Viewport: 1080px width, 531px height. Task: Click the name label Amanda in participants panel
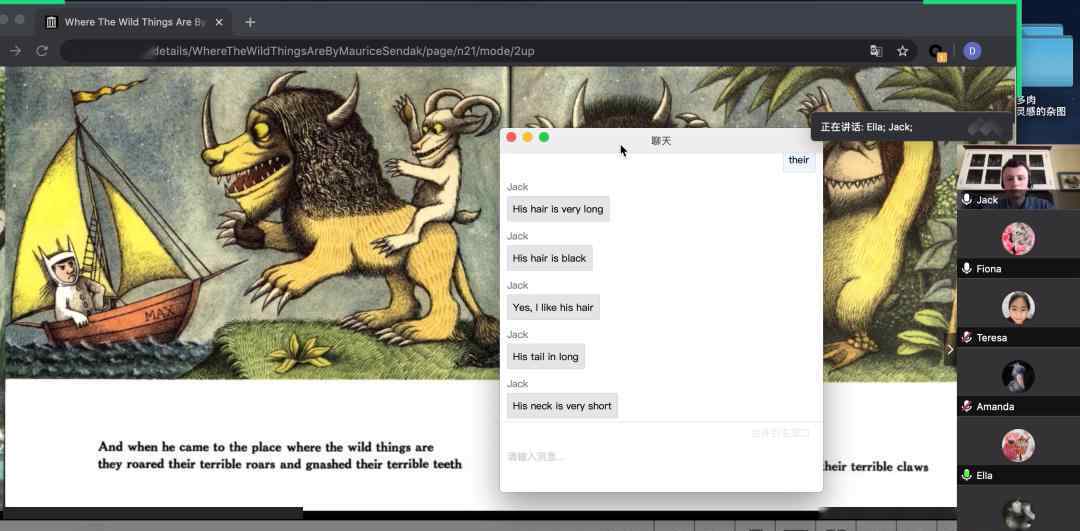pos(995,406)
